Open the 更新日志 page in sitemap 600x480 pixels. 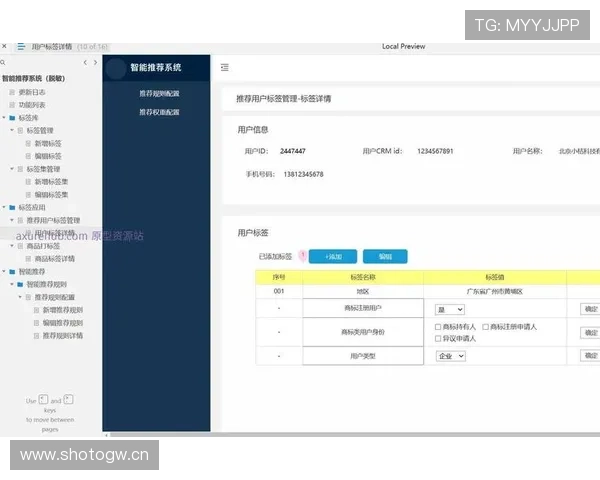[x=32, y=92]
